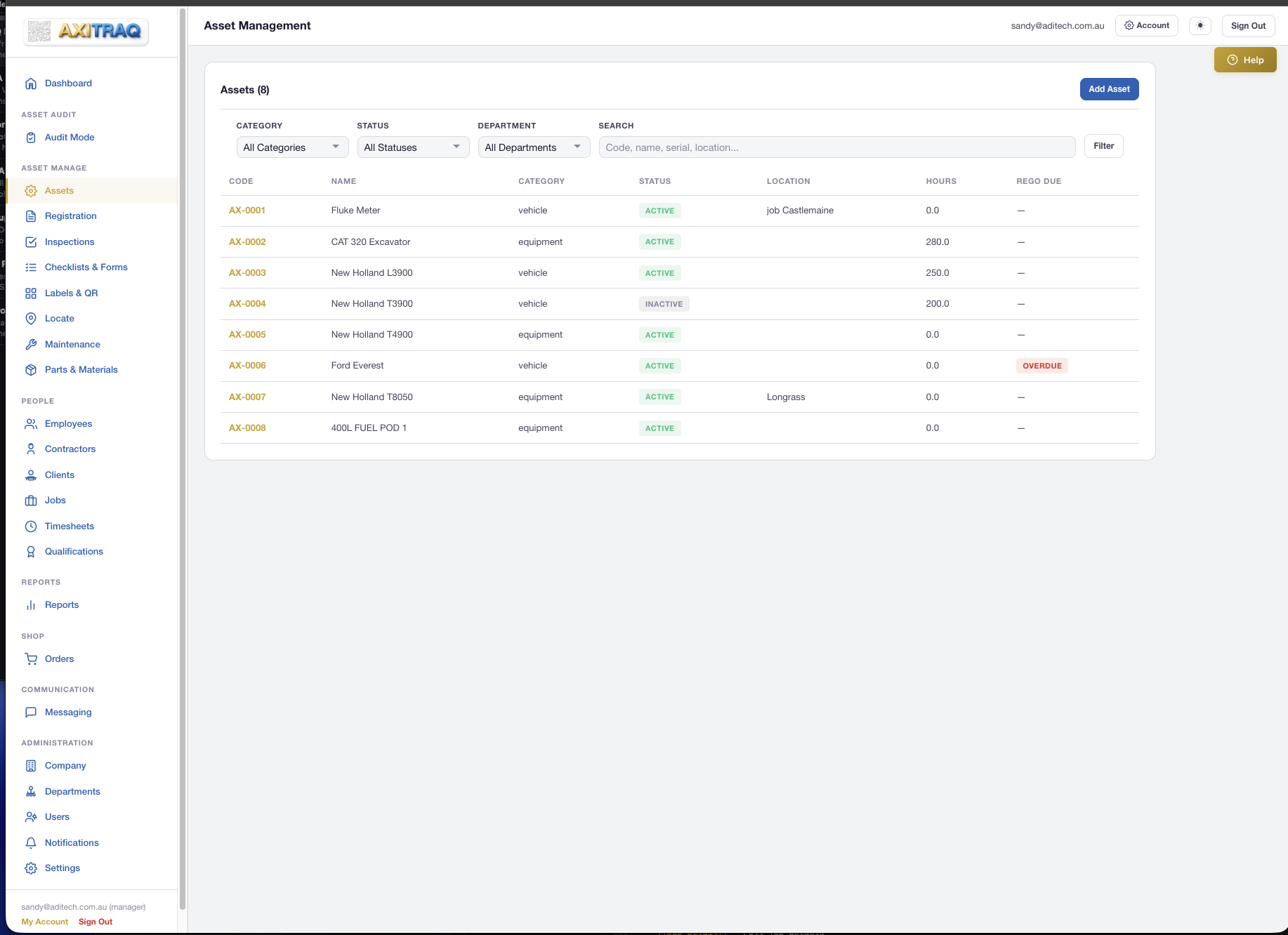Open the gold Help button
1288x935 pixels.
pos(1245,60)
